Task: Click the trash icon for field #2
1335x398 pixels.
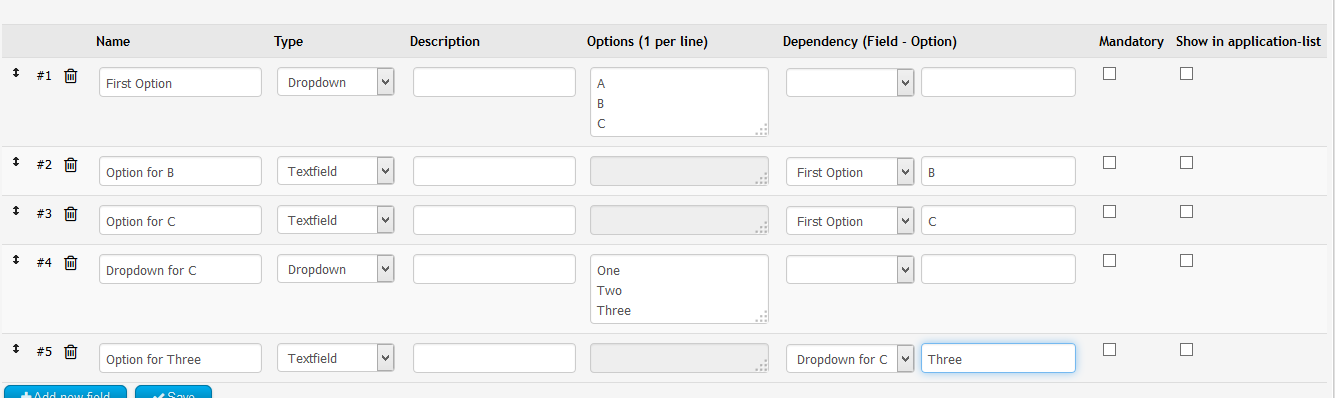Action: pyautogui.click(x=70, y=165)
